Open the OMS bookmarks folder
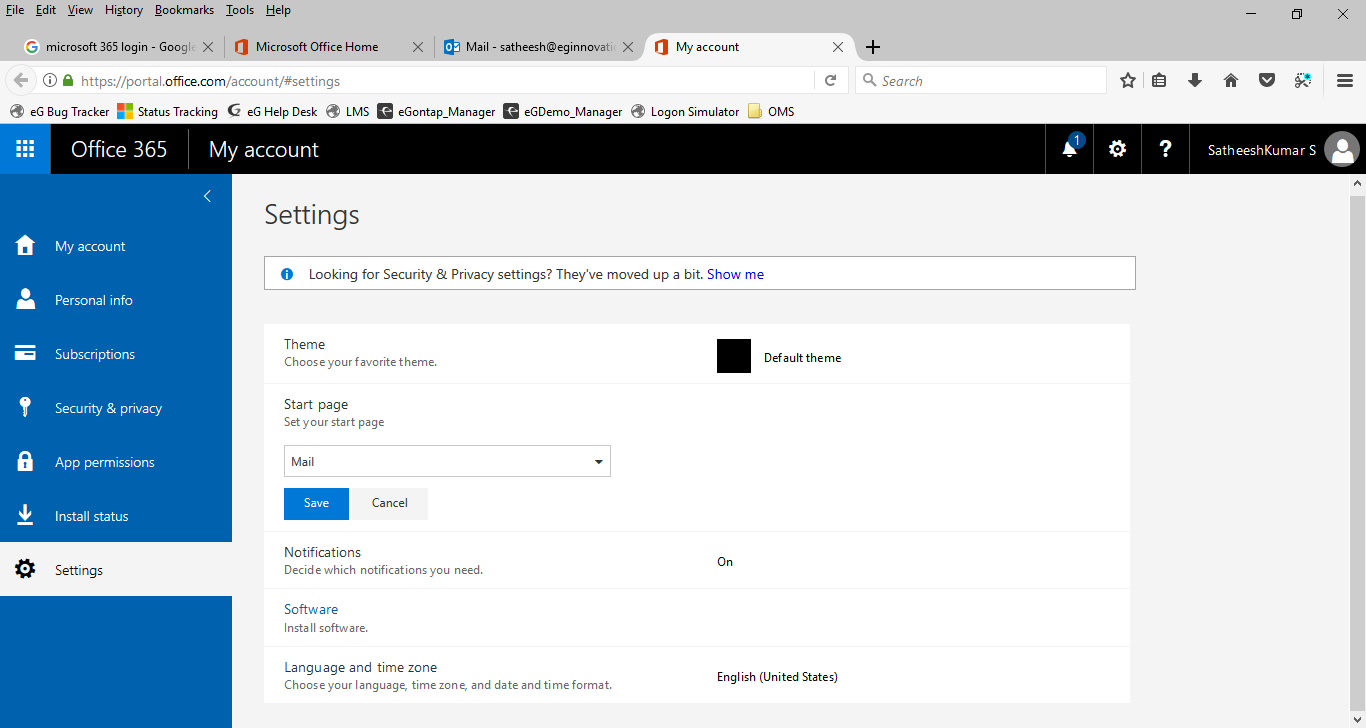The image size is (1366, 728). click(x=771, y=112)
